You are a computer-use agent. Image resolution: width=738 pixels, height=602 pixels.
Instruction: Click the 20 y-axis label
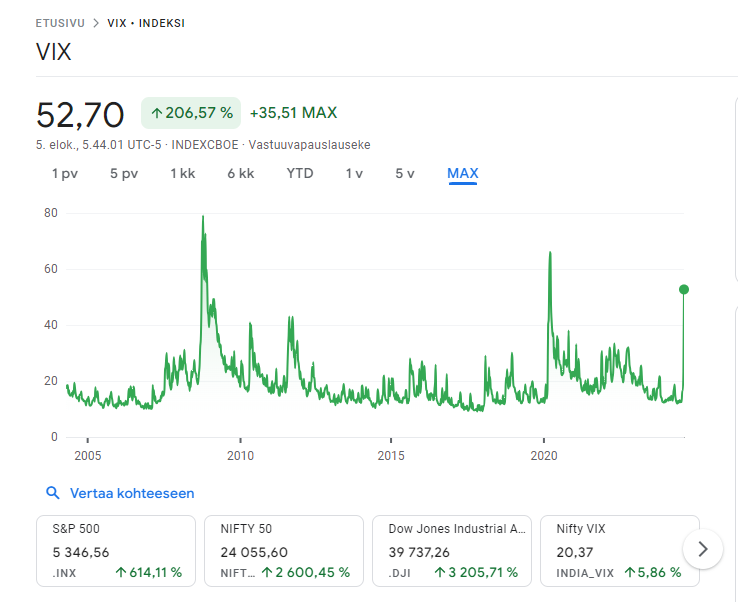(51, 381)
